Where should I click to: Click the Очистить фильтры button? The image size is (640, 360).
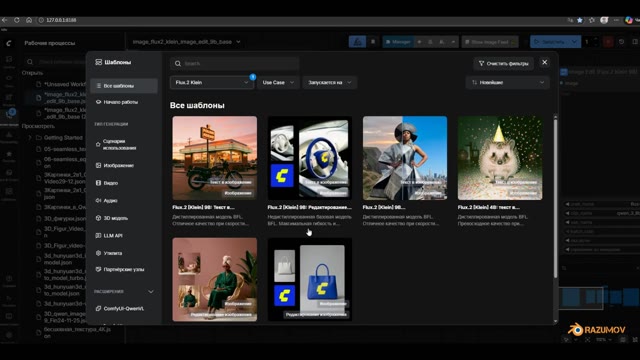click(x=504, y=63)
